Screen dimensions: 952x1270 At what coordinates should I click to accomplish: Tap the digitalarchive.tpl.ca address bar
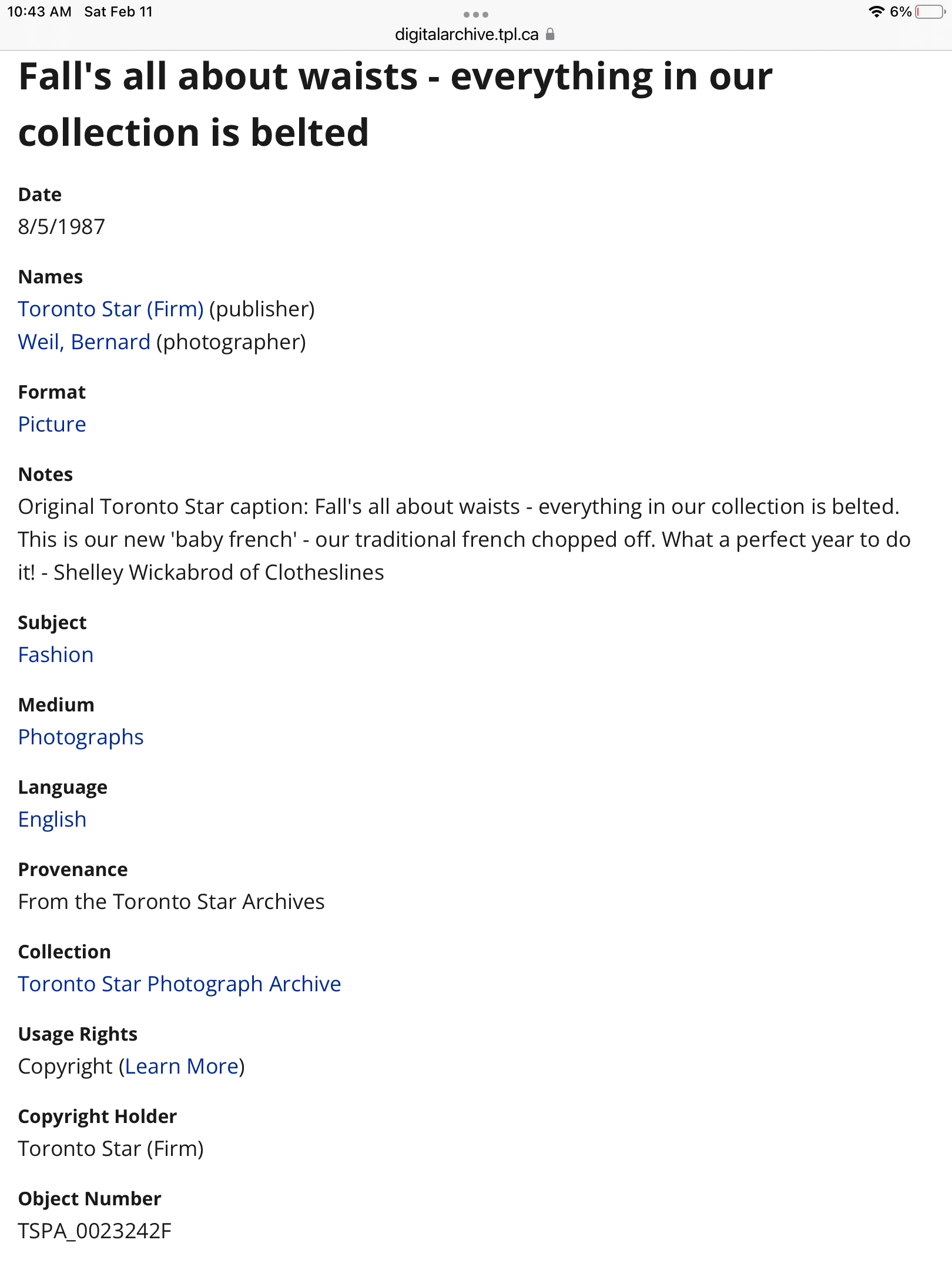(467, 34)
